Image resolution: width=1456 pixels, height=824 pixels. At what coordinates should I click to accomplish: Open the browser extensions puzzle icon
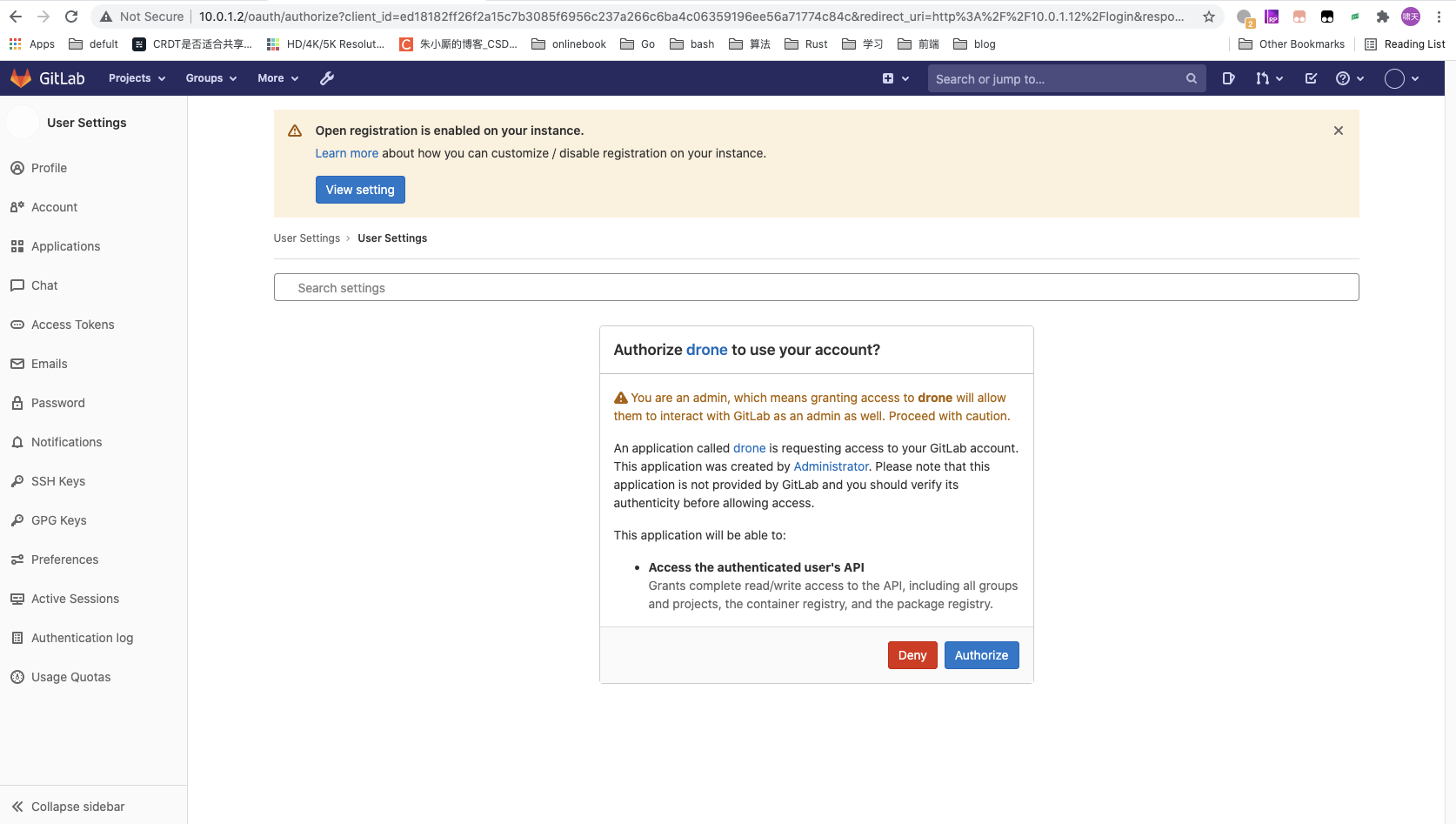pyautogui.click(x=1383, y=17)
